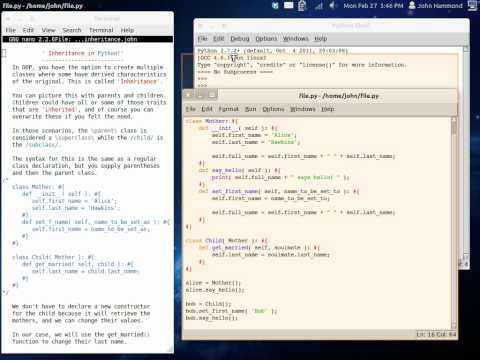This screenshot has height=360, width=480.
Task: Close the file.py editor window
Action: click(x=188, y=96)
